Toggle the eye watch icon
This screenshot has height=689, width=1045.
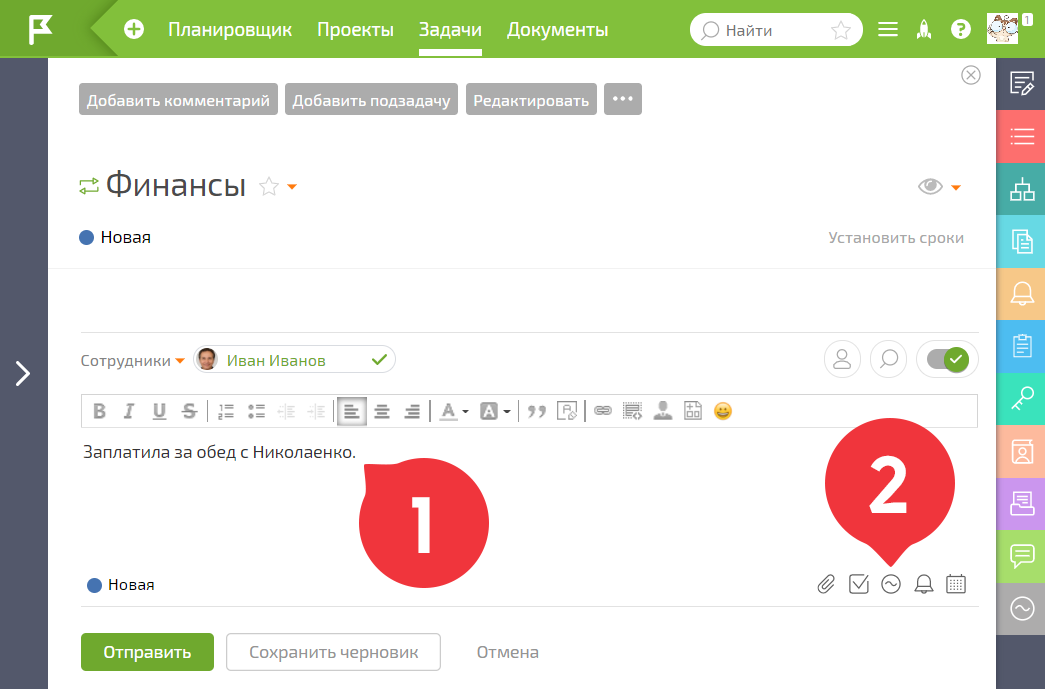(930, 187)
